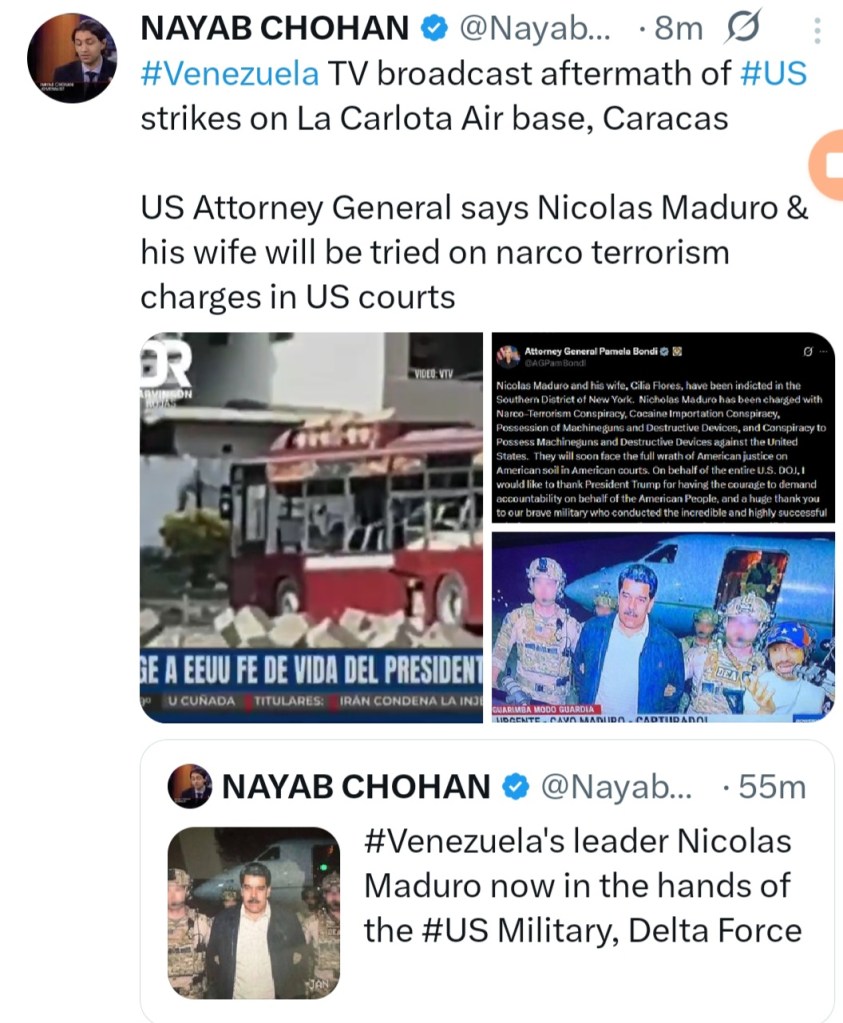Click the @Nayab... handle in the quoted post
This screenshot has height=1023, width=843.
point(616,787)
